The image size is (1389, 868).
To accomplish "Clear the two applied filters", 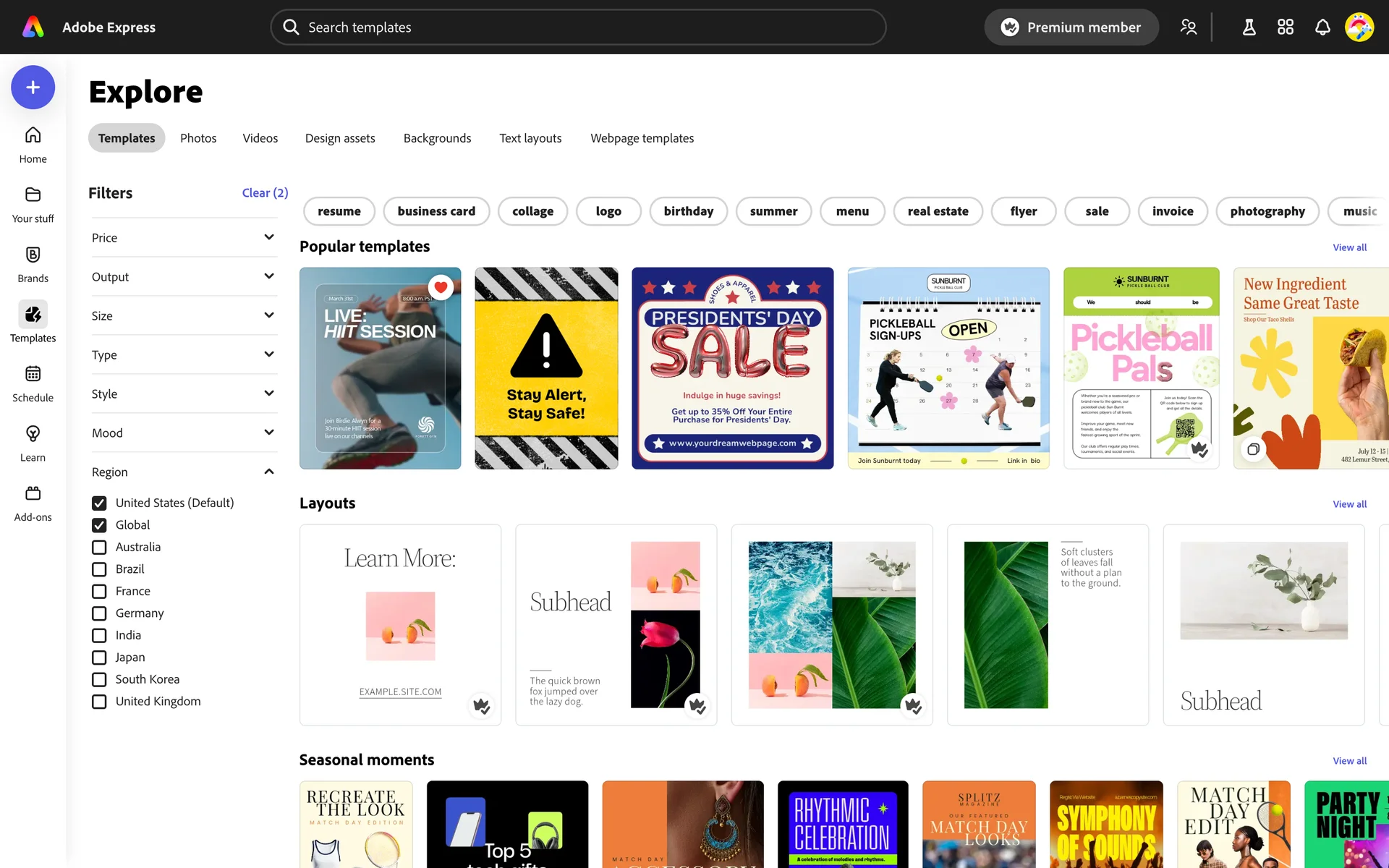I will [x=265, y=193].
